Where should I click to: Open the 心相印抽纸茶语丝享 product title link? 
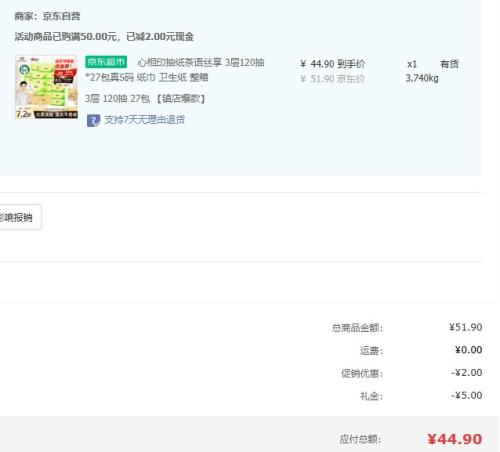pyautogui.click(x=175, y=70)
